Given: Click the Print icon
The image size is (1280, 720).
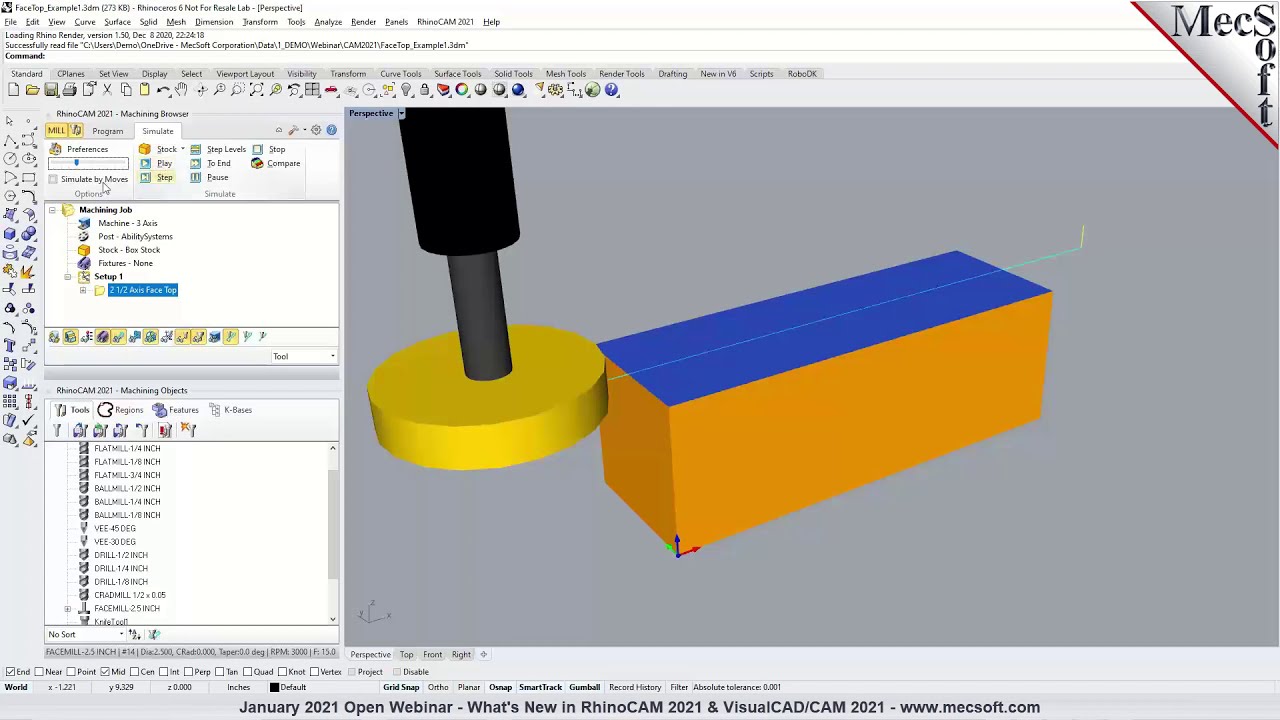Looking at the screenshot, I should 69,90.
